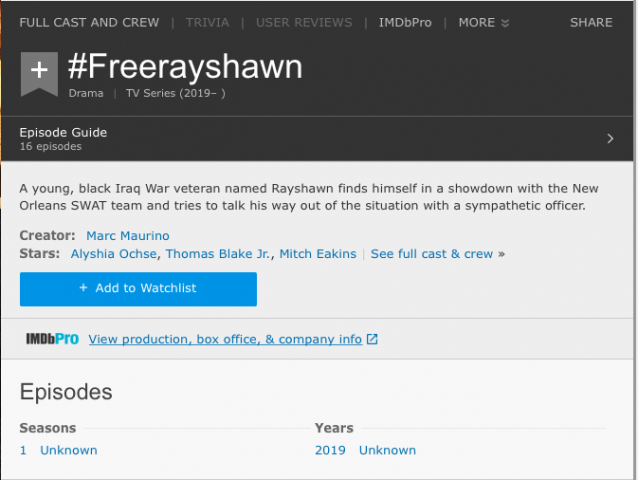Click IMDbPro in the top navigation
638x480 pixels.
point(405,23)
